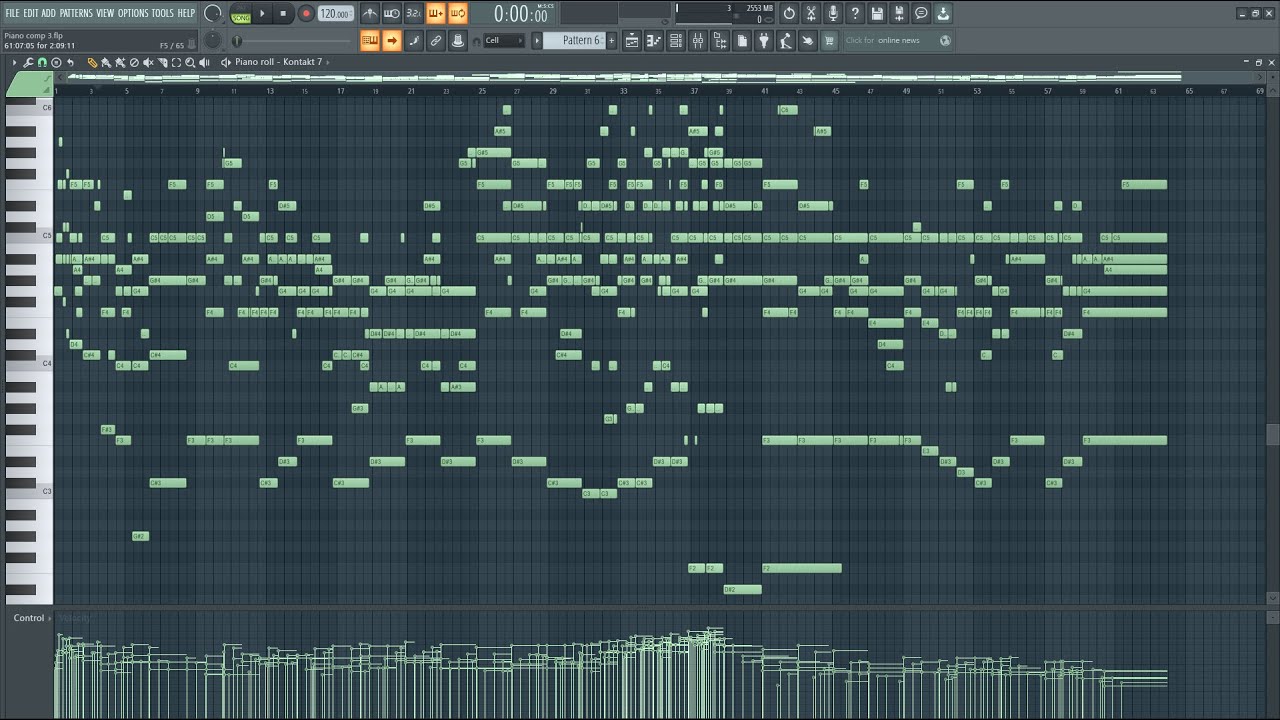
Task: Open the VIEW menu
Action: click(105, 13)
